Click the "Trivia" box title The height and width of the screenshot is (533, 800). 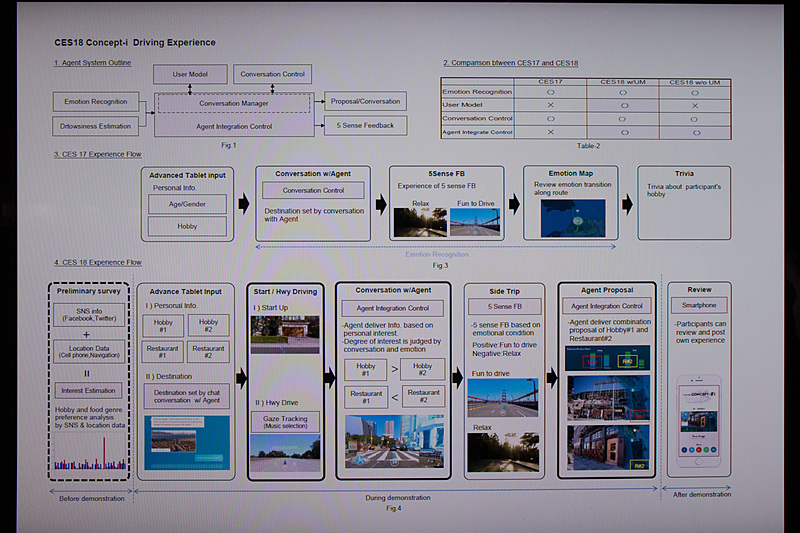pyautogui.click(x=684, y=173)
